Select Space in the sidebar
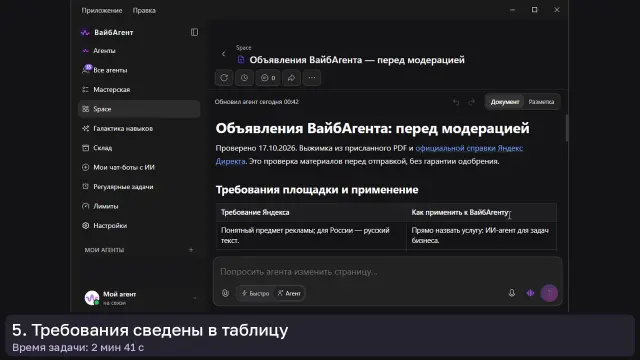 coord(139,109)
